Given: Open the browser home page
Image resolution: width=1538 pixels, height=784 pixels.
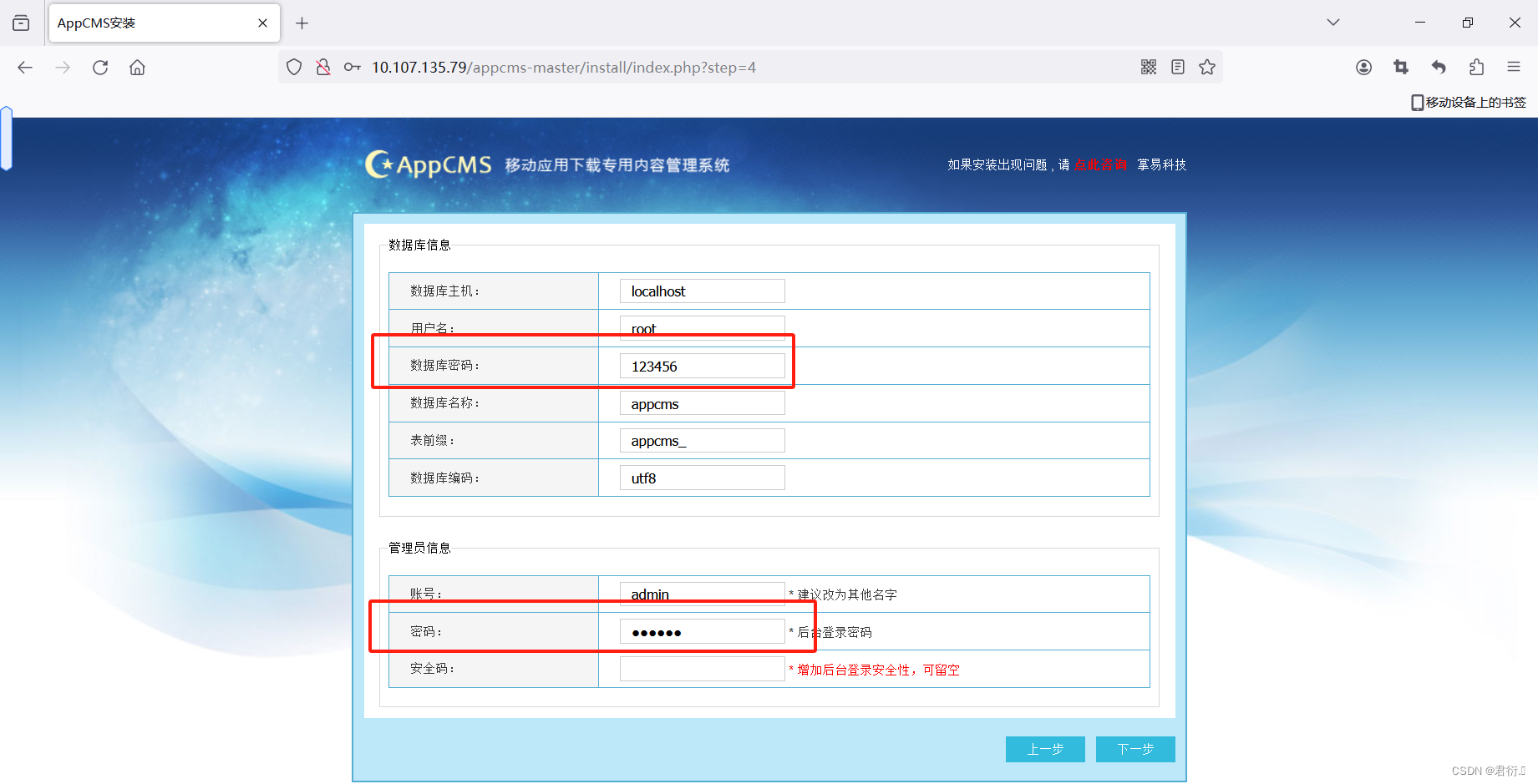Looking at the screenshot, I should (137, 68).
